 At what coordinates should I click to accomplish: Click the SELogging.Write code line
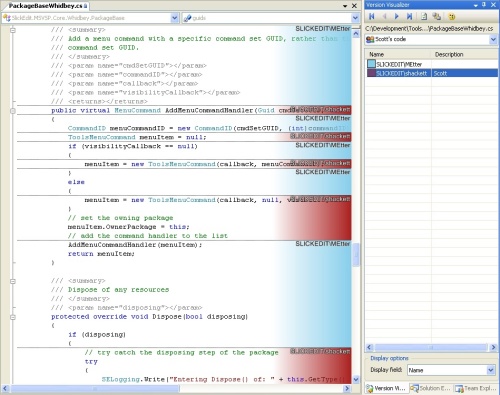pyautogui.click(x=223, y=379)
